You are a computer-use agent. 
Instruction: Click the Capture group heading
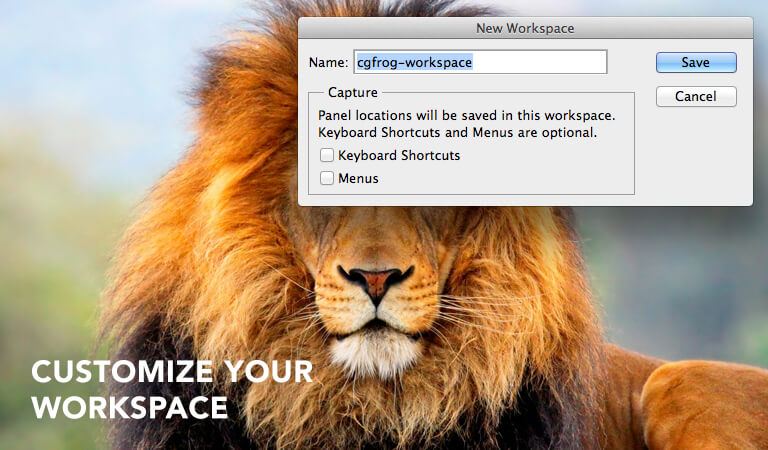(353, 93)
